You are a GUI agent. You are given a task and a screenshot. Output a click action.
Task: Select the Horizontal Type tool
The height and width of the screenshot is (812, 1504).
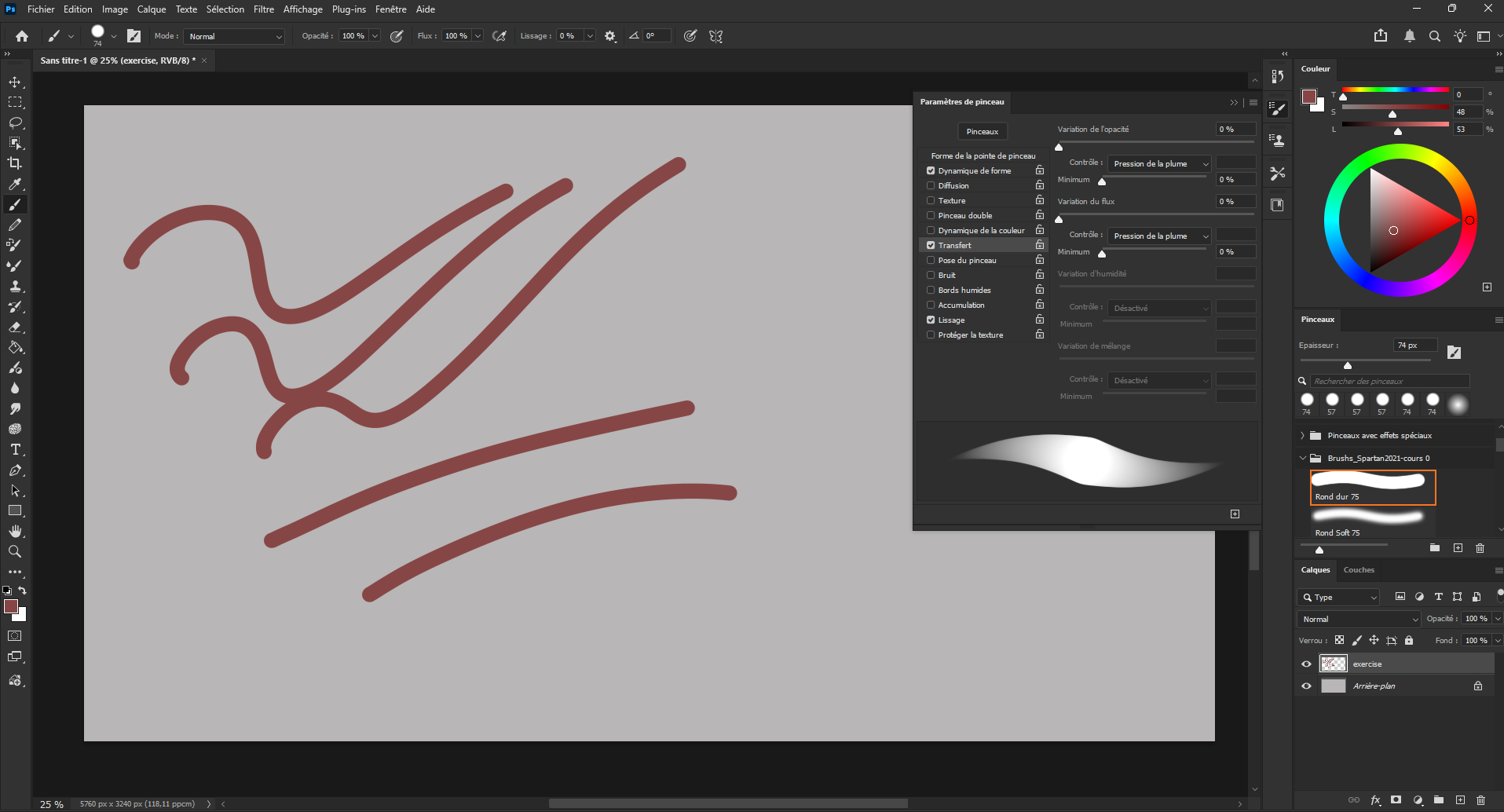click(x=15, y=449)
